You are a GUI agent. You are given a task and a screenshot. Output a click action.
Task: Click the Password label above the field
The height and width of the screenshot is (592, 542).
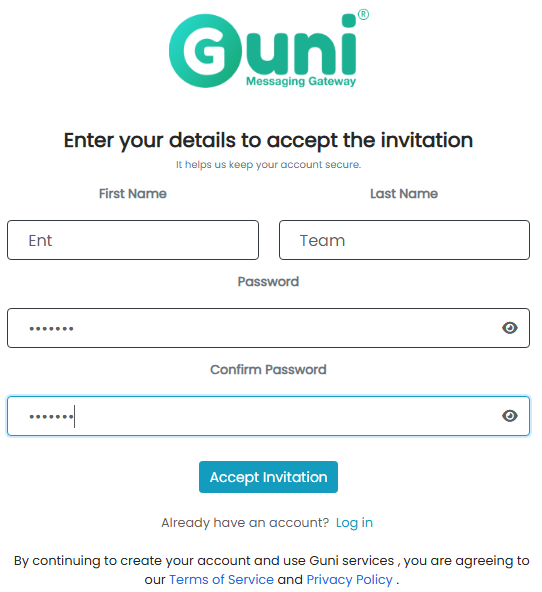(268, 282)
